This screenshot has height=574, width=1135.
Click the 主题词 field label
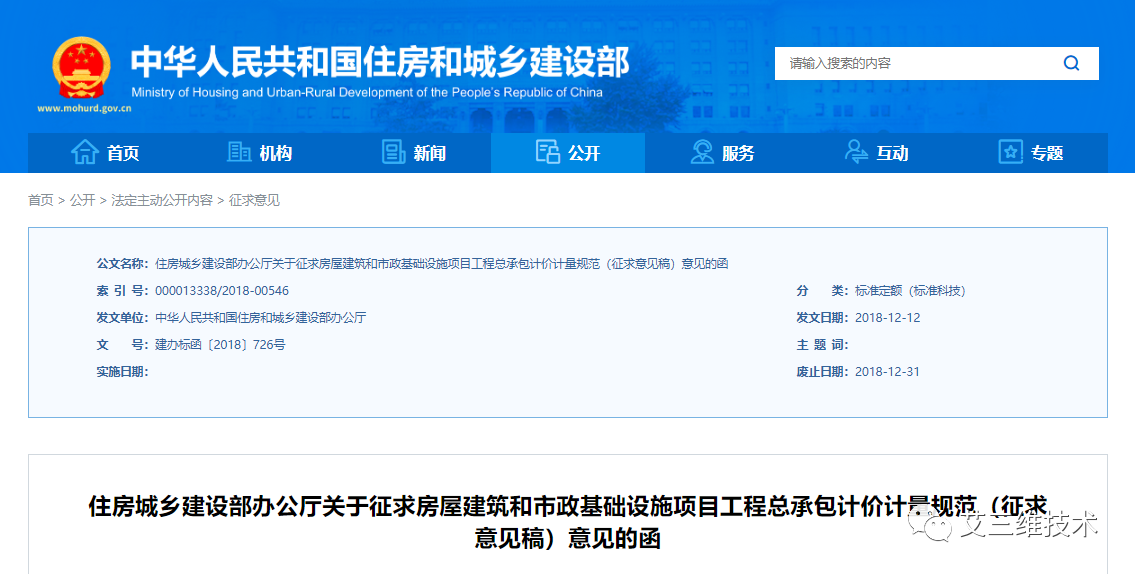(822, 345)
